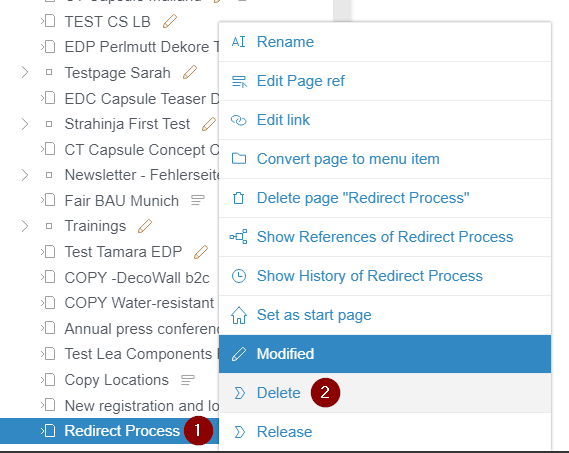Viewport: 569px width, 453px height.
Task: Choose Modified in the context menu
Action: coord(385,354)
